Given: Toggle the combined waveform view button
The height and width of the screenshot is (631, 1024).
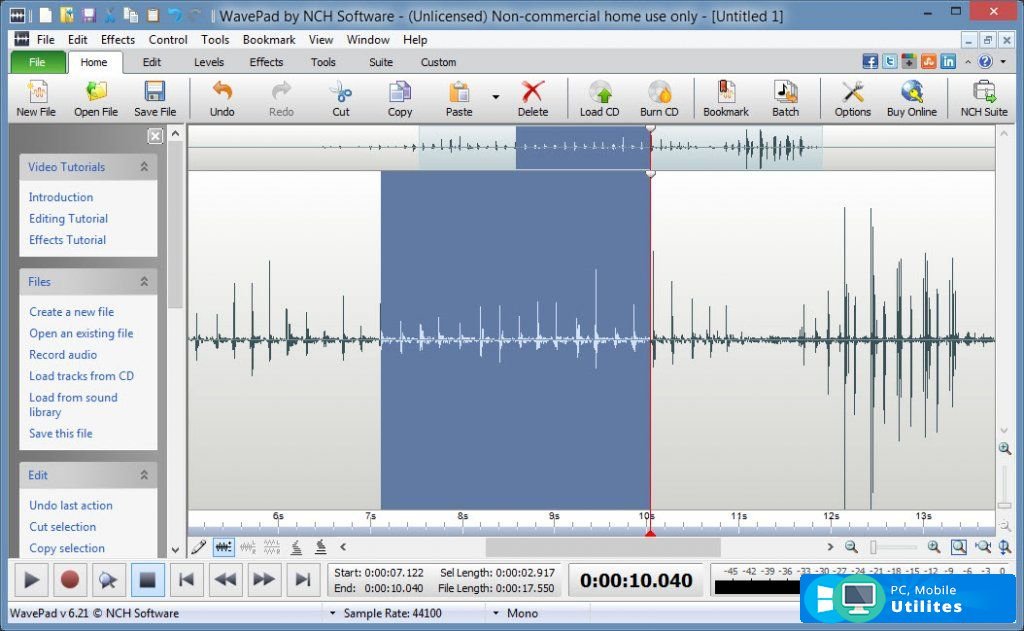Looking at the screenshot, I should [x=223, y=547].
